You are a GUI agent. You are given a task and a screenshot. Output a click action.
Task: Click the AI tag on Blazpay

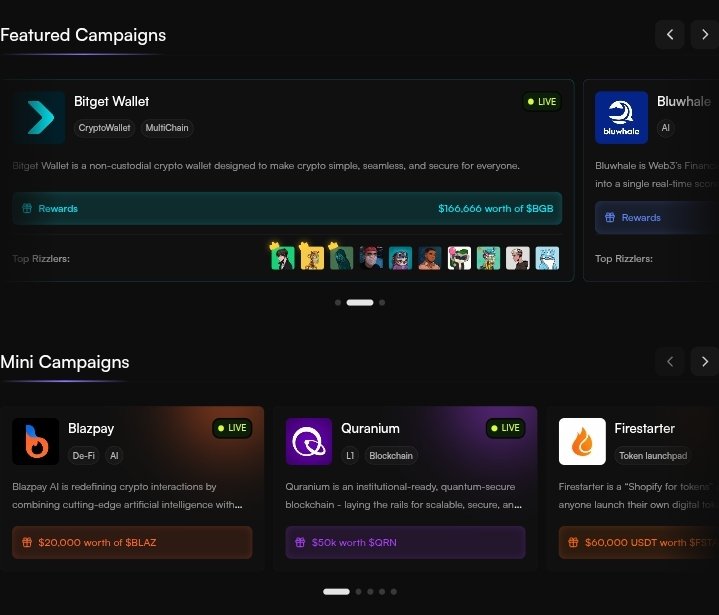(x=114, y=455)
